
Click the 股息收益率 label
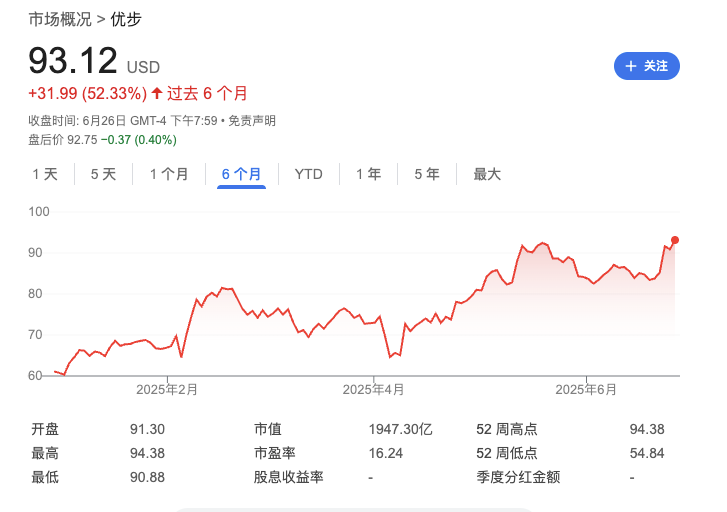(x=288, y=477)
